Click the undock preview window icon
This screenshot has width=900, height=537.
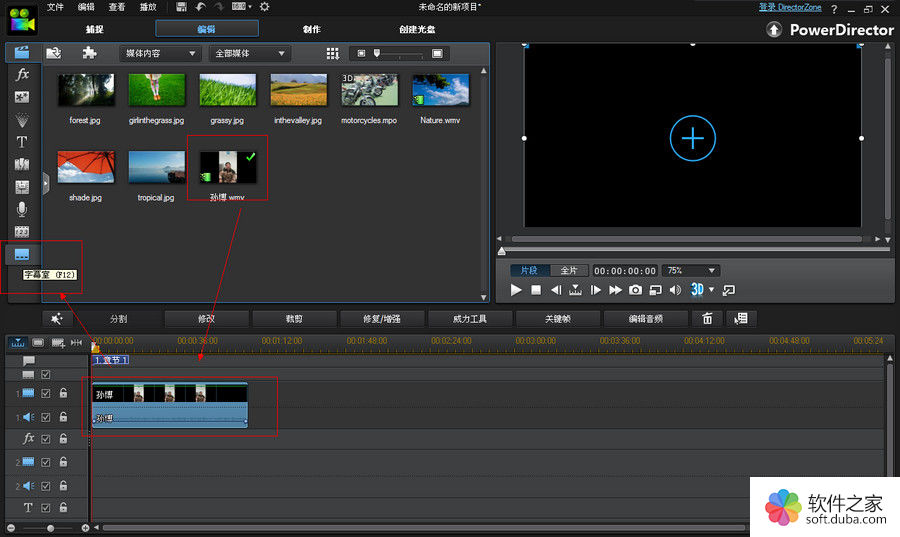pyautogui.click(x=729, y=290)
